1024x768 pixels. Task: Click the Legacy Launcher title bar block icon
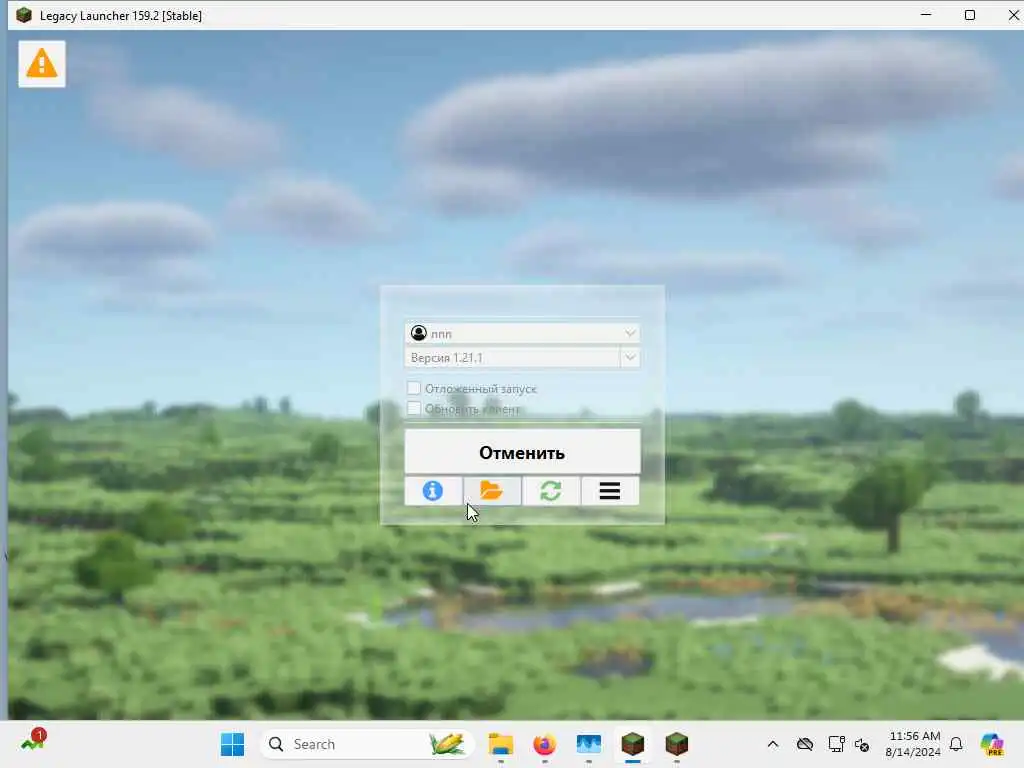pyautogui.click(x=24, y=15)
